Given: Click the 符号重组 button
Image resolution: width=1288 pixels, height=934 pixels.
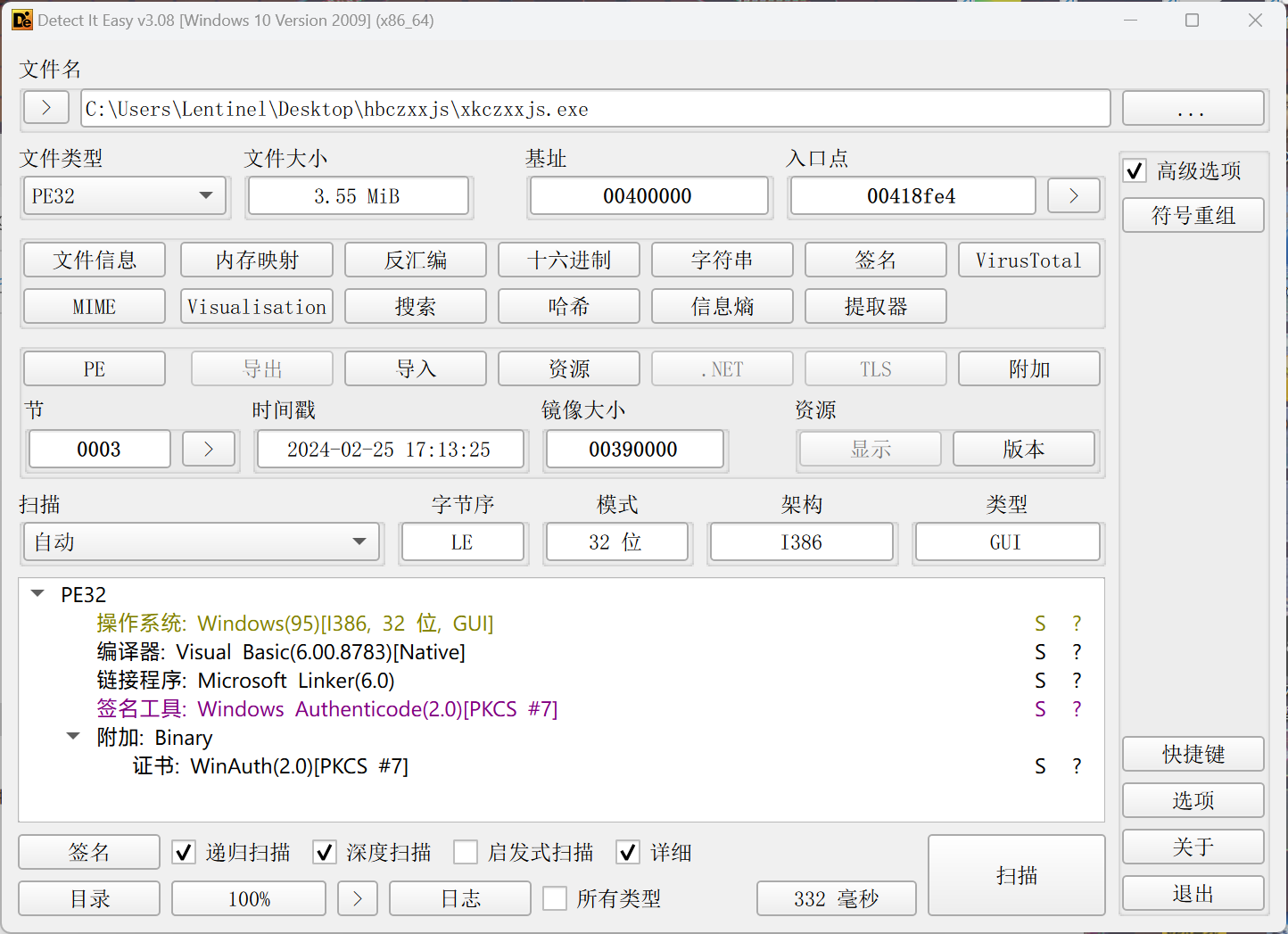Looking at the screenshot, I should [1193, 215].
